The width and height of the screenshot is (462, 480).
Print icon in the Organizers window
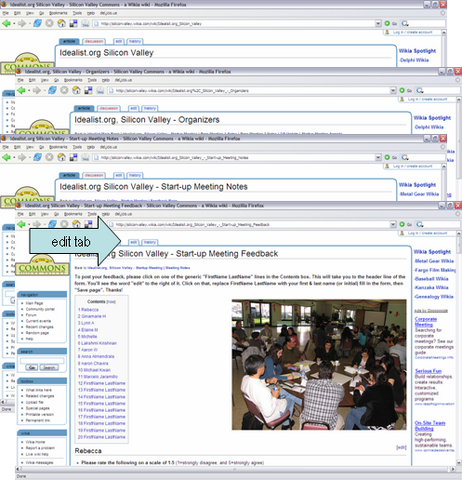pos(100,90)
